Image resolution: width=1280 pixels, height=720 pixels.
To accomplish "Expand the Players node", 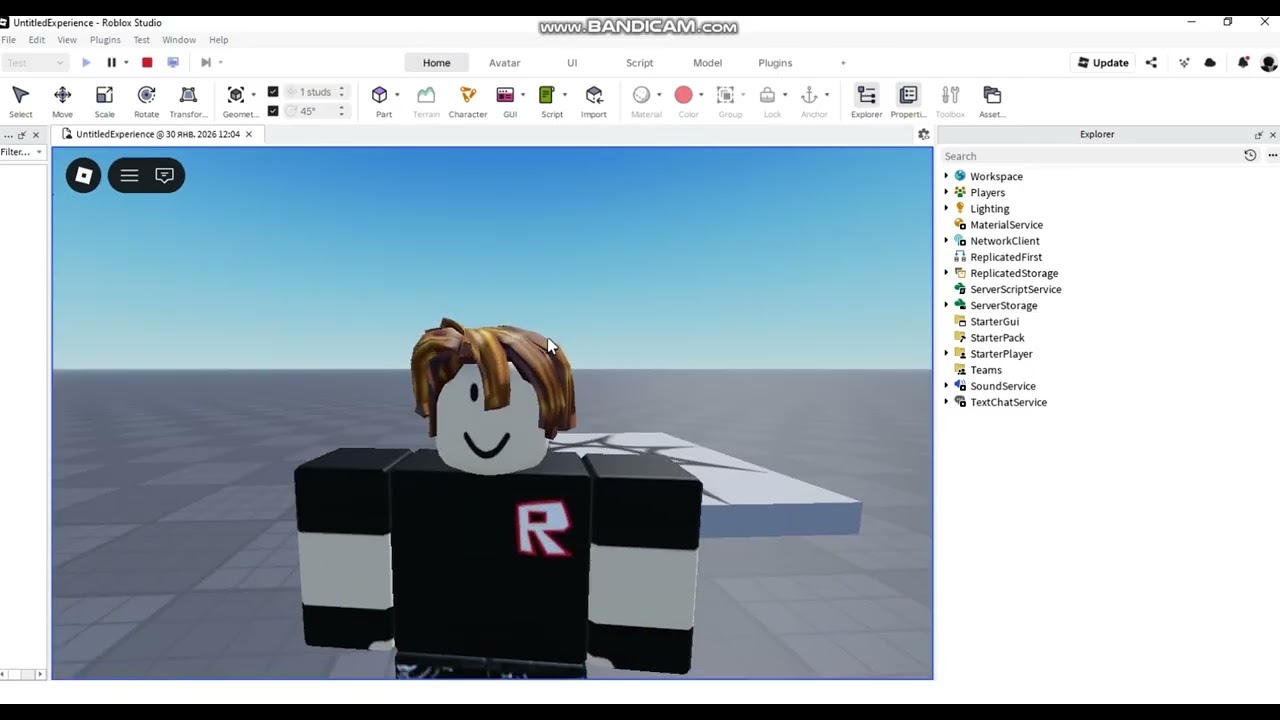I will coord(946,192).
